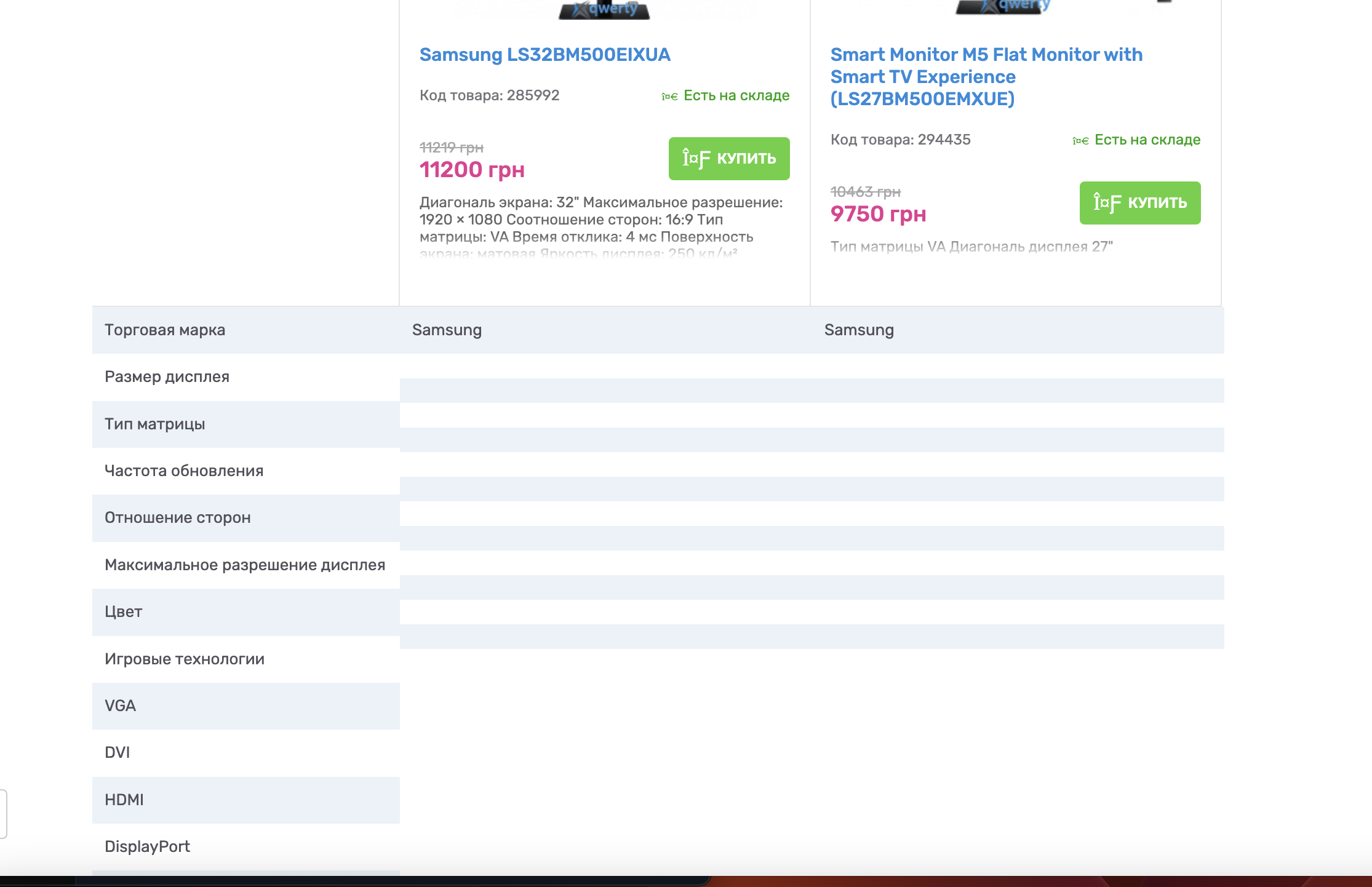
Task: Click stock status icon for Smart Monitor M5
Action: pos(1080,140)
